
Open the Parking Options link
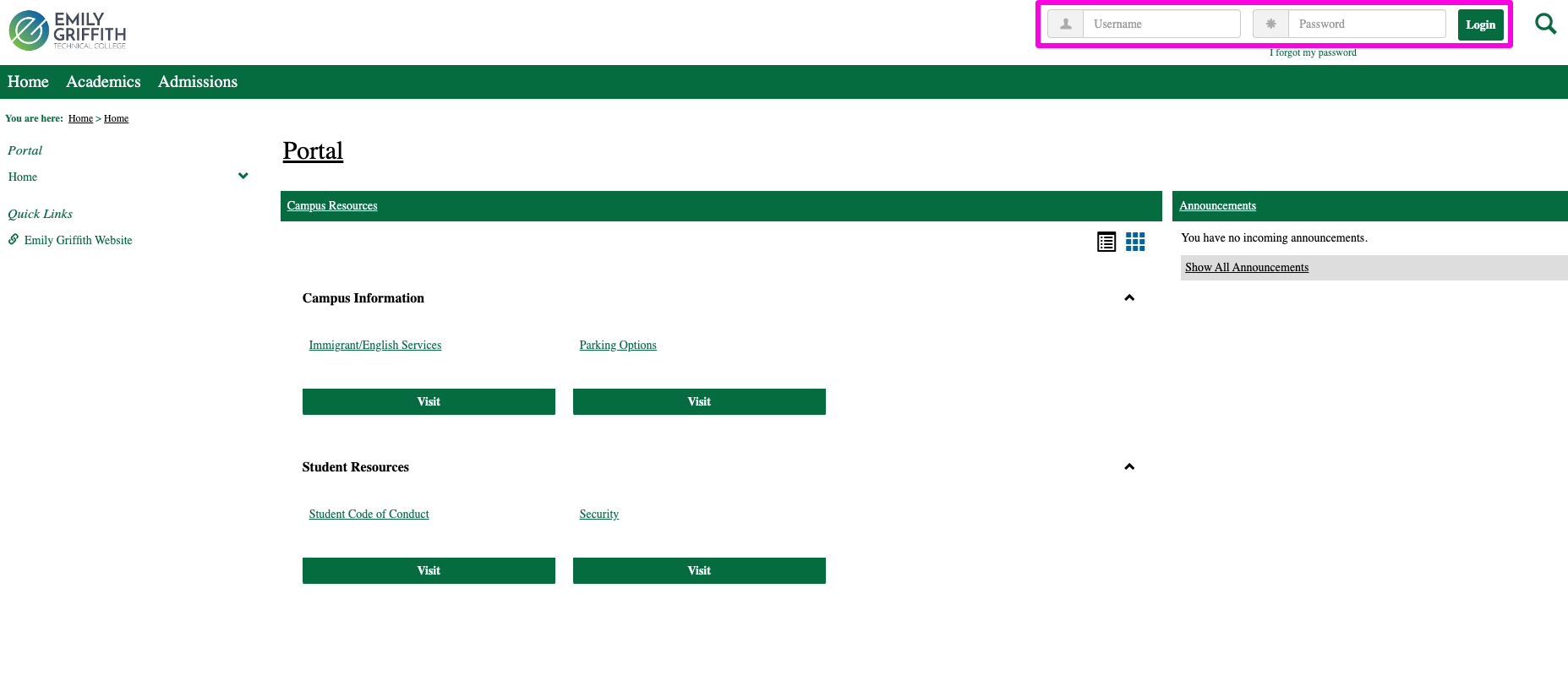click(618, 346)
